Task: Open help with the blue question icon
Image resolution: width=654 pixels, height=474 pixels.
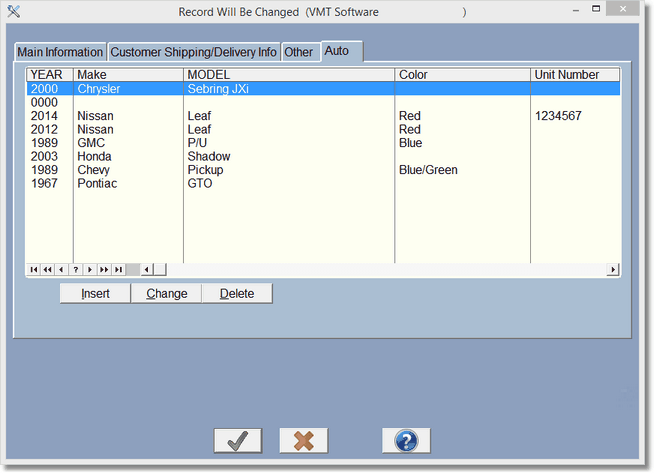Action: pyautogui.click(x=406, y=441)
